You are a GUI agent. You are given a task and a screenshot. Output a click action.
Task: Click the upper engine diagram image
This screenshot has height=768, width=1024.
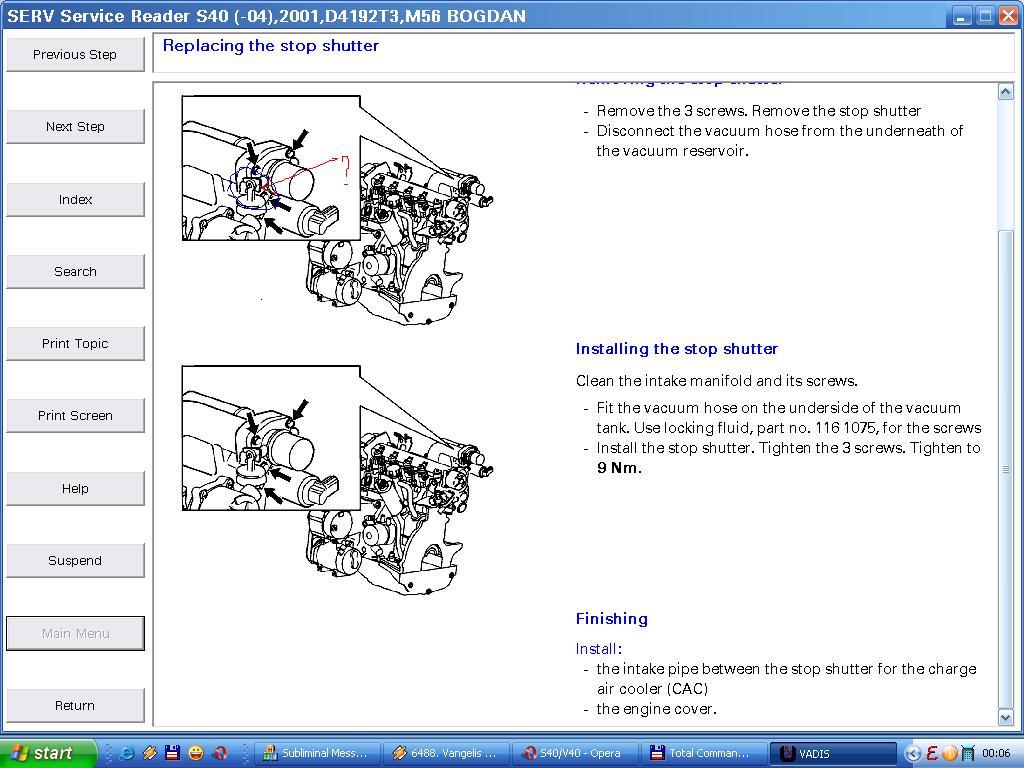pyautogui.click(x=338, y=210)
